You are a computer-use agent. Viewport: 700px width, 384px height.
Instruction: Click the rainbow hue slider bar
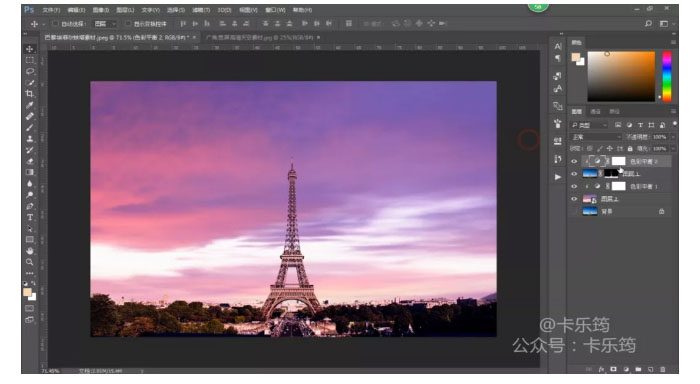tap(667, 76)
